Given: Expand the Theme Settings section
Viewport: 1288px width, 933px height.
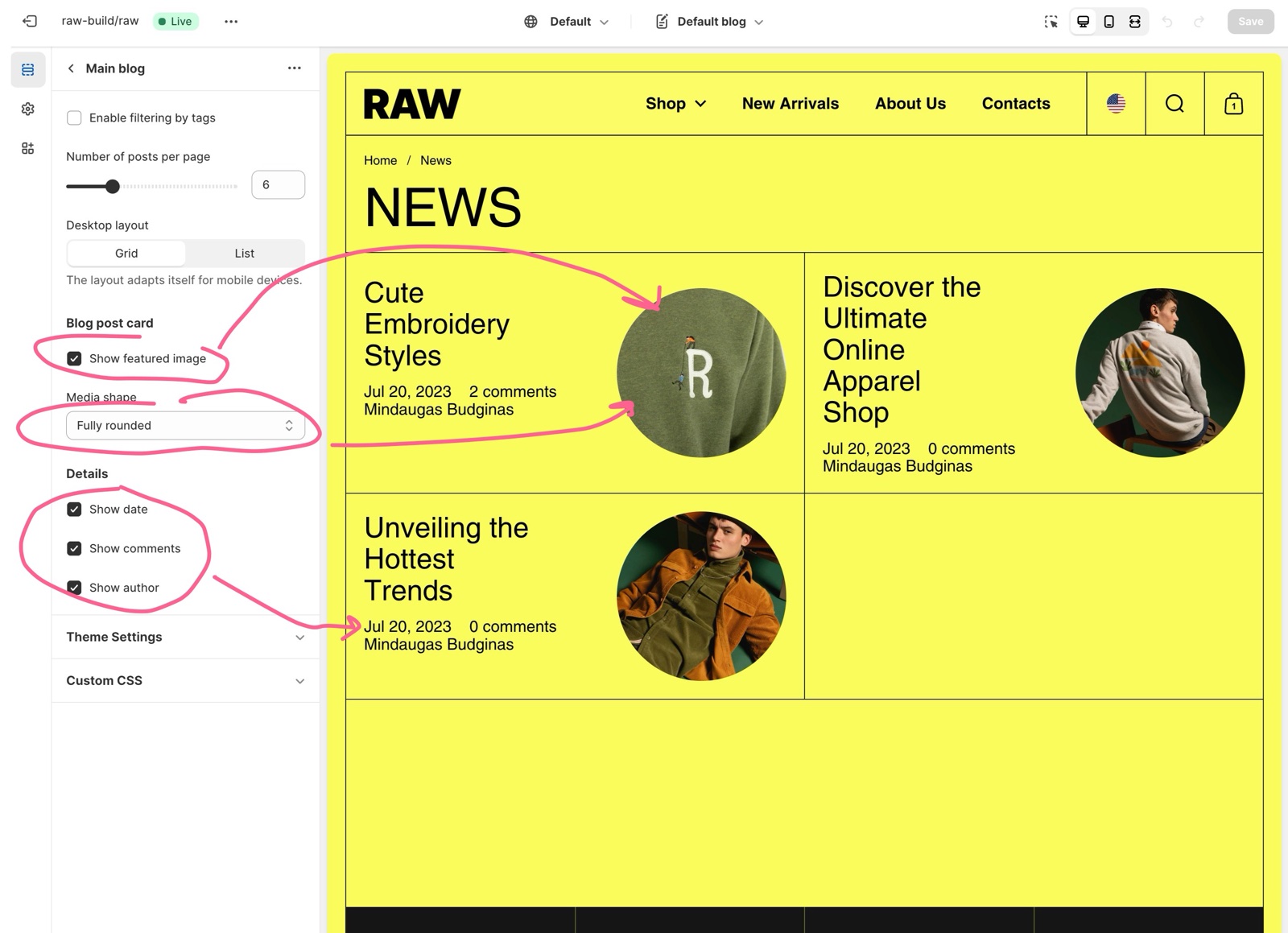Looking at the screenshot, I should tap(185, 637).
